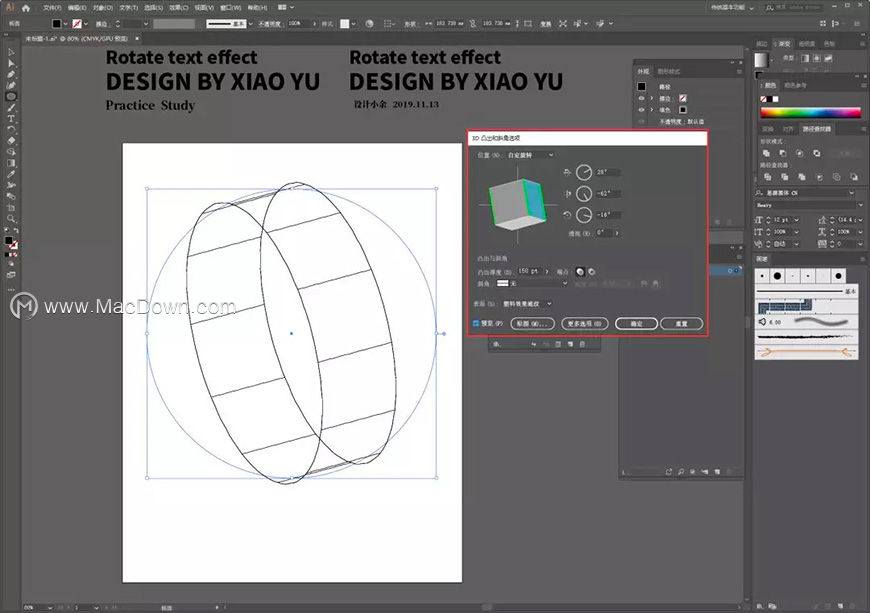
Task: Click the Outline pathfinder icon
Action: (x=837, y=177)
